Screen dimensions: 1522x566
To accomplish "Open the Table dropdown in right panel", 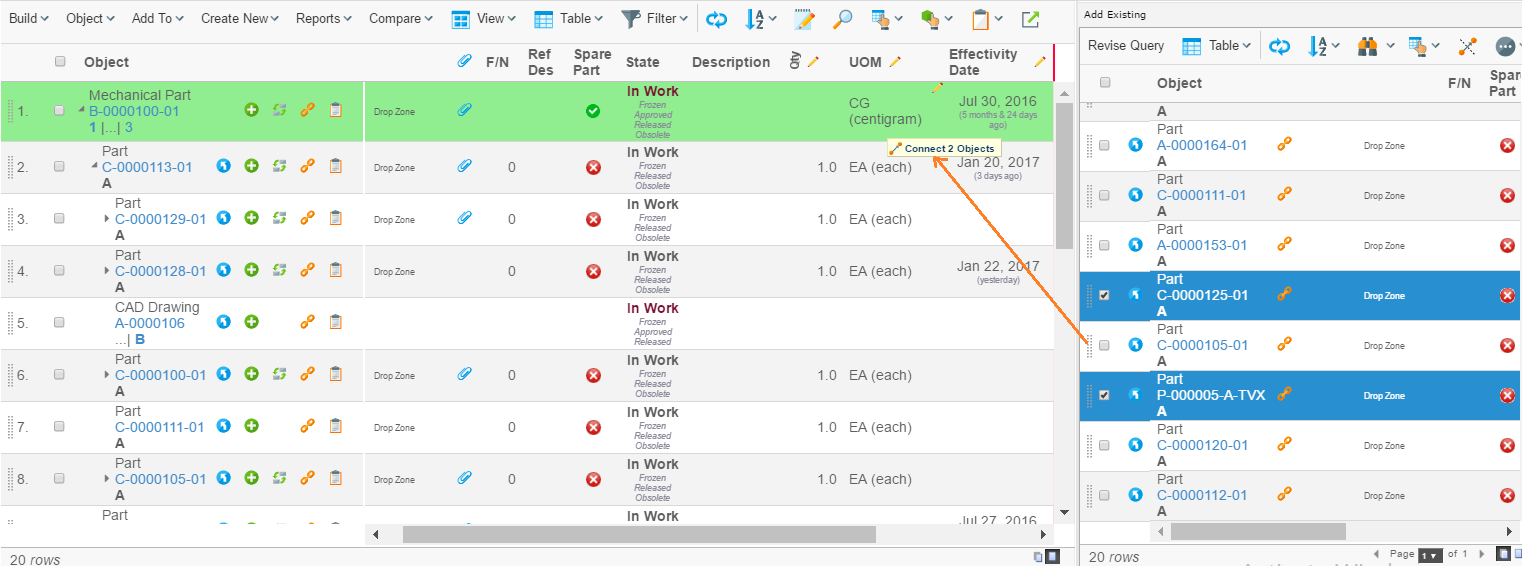I will click(1217, 46).
